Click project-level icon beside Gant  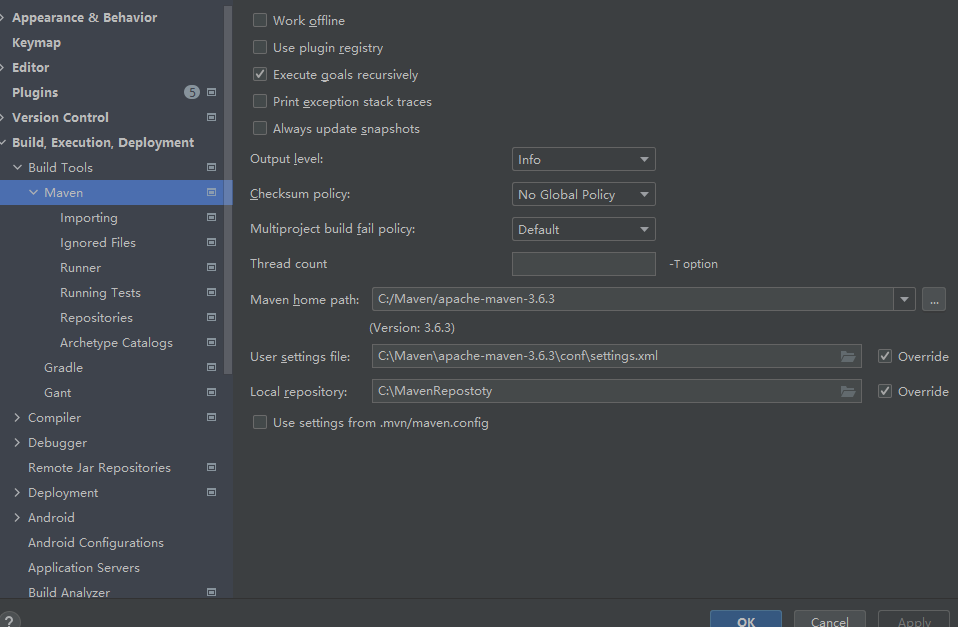[211, 392]
